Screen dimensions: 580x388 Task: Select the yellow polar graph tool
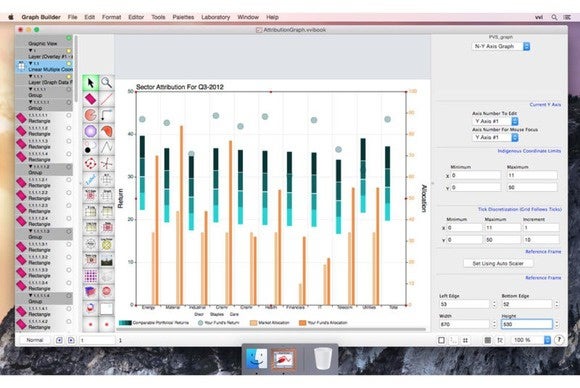tap(107, 244)
